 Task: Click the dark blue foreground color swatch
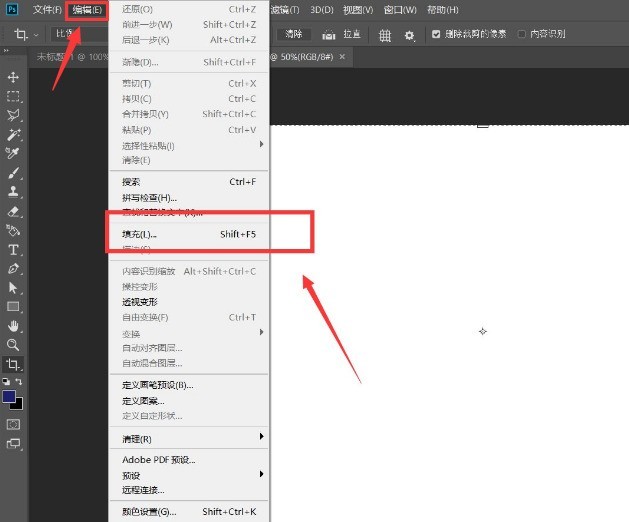(x=10, y=397)
